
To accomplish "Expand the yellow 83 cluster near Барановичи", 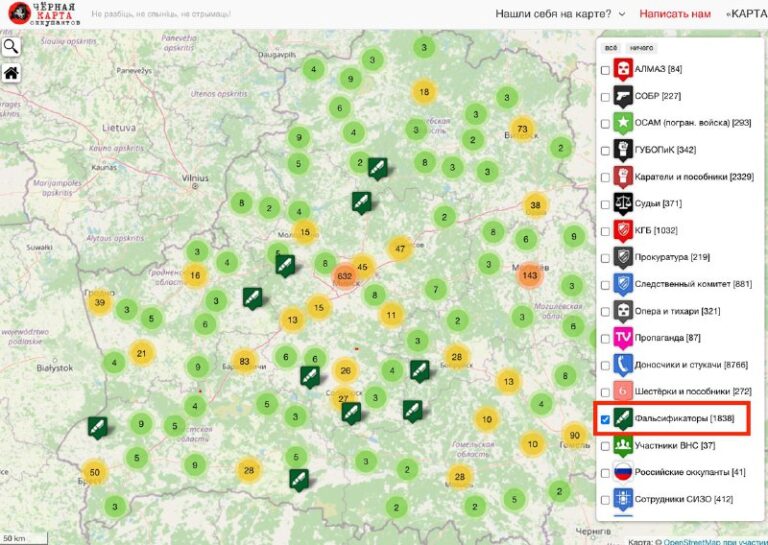I will pyautogui.click(x=244, y=362).
